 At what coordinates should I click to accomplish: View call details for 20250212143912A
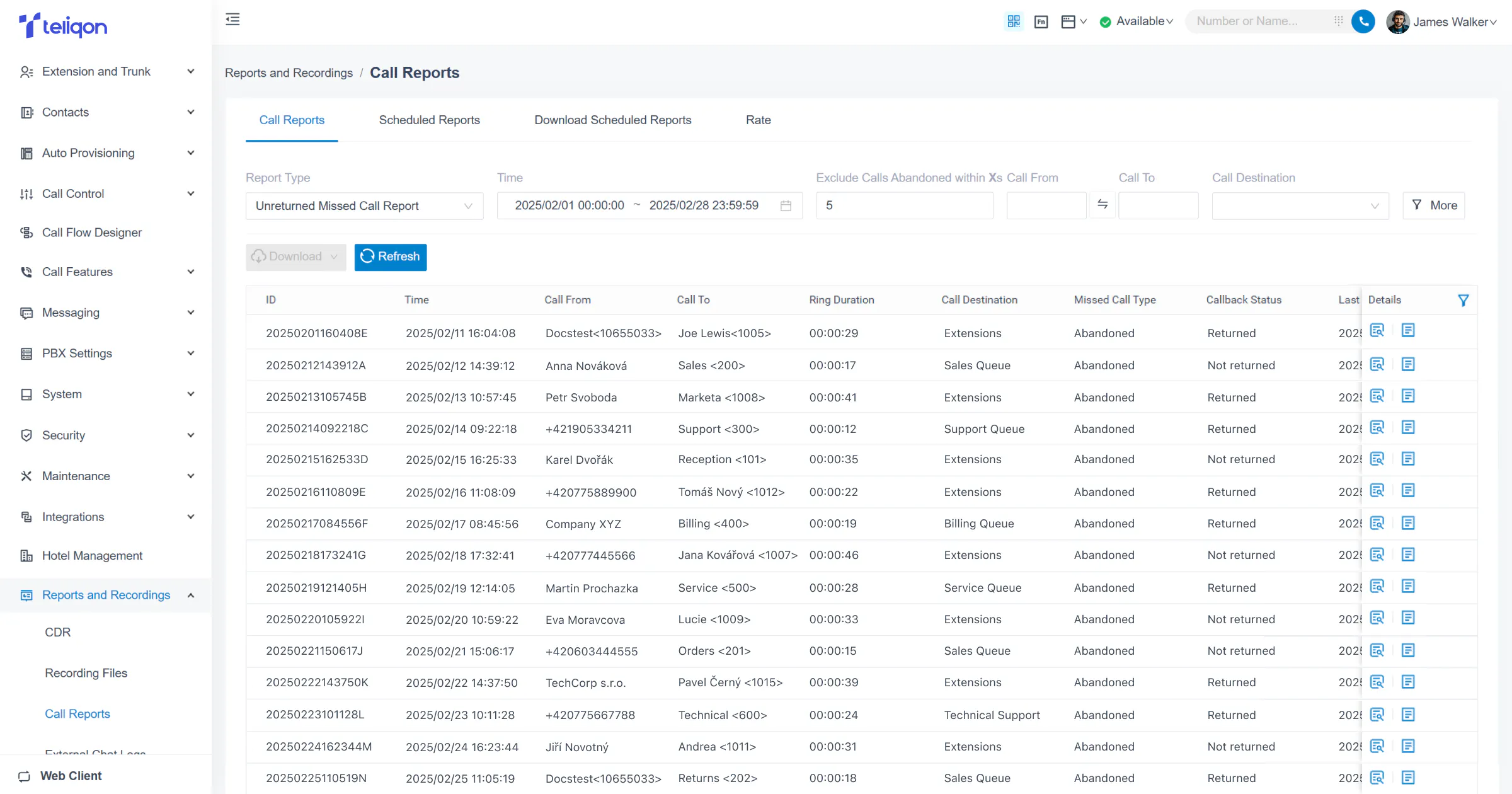point(1377,365)
